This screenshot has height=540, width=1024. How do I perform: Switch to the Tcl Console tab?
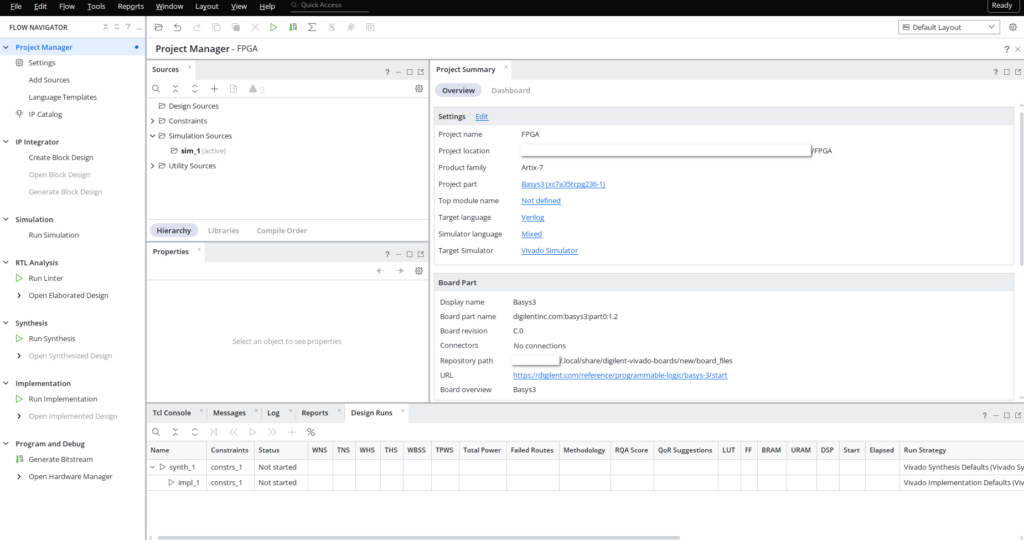[172, 413]
